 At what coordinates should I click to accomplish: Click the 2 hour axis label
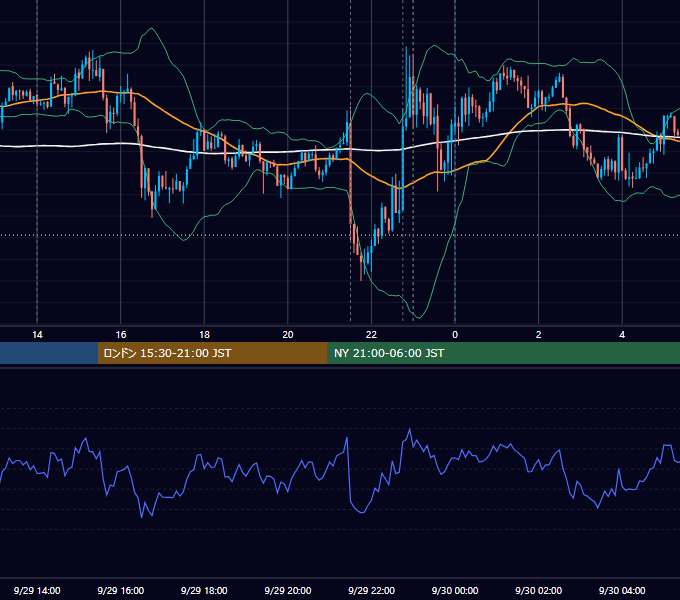click(539, 335)
